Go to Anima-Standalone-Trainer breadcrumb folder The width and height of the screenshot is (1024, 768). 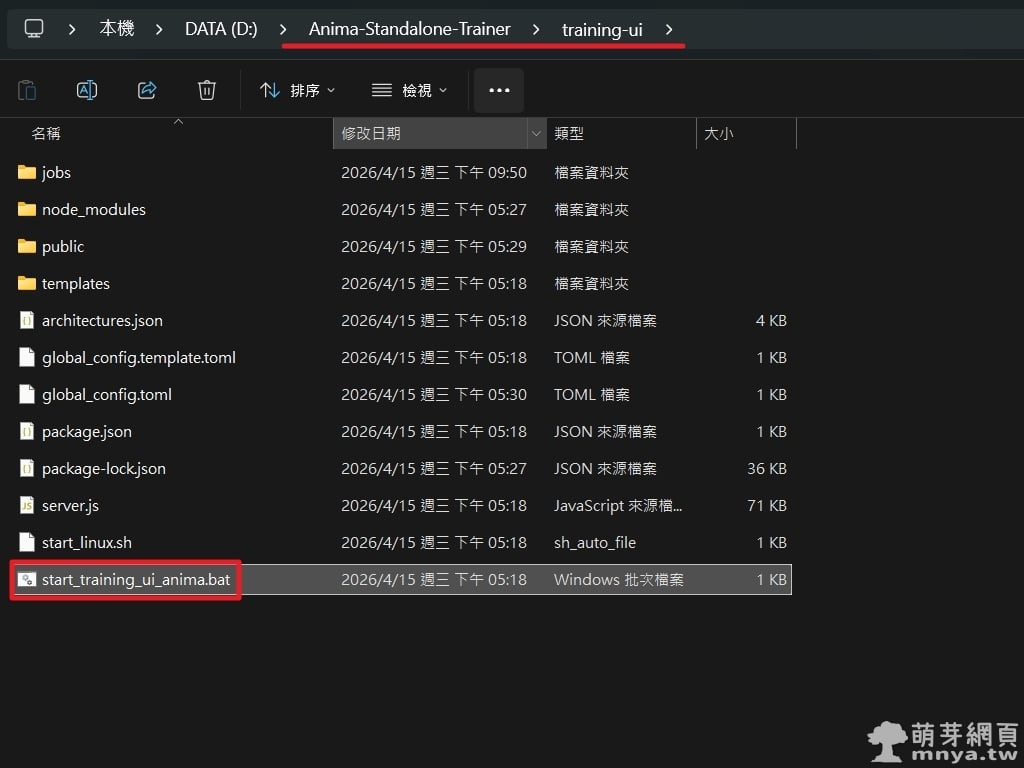point(409,29)
